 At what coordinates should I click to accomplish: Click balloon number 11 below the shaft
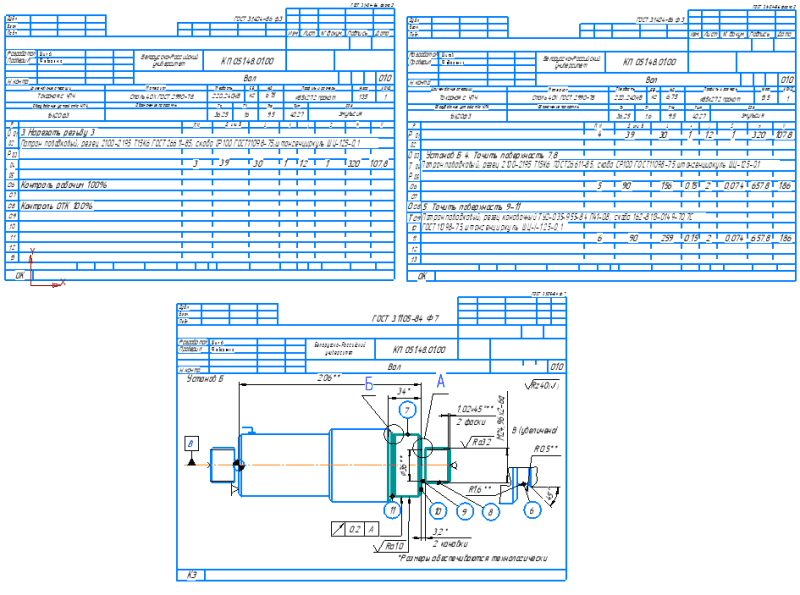[x=392, y=510]
